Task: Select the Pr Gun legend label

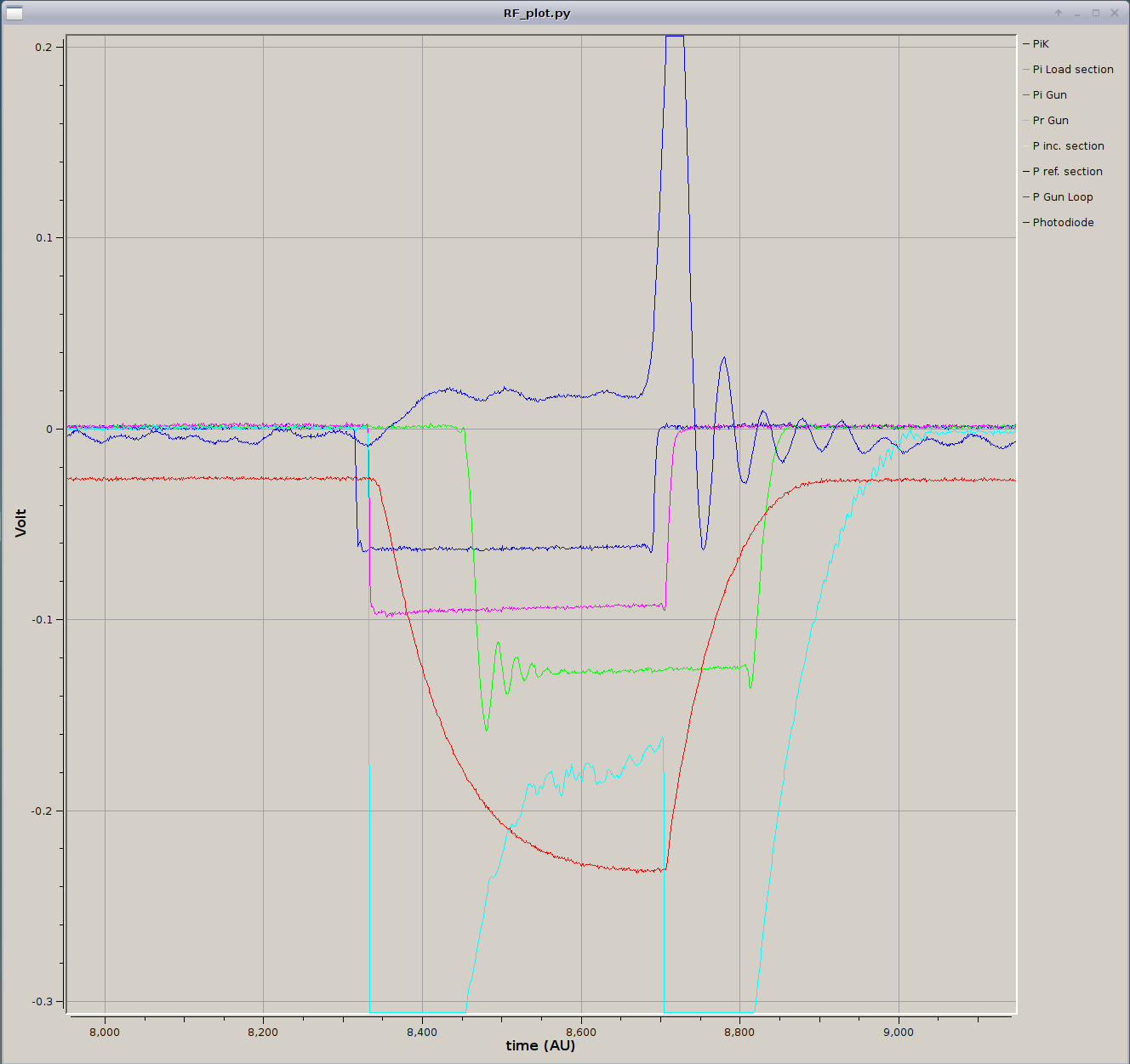Action: tap(1050, 121)
